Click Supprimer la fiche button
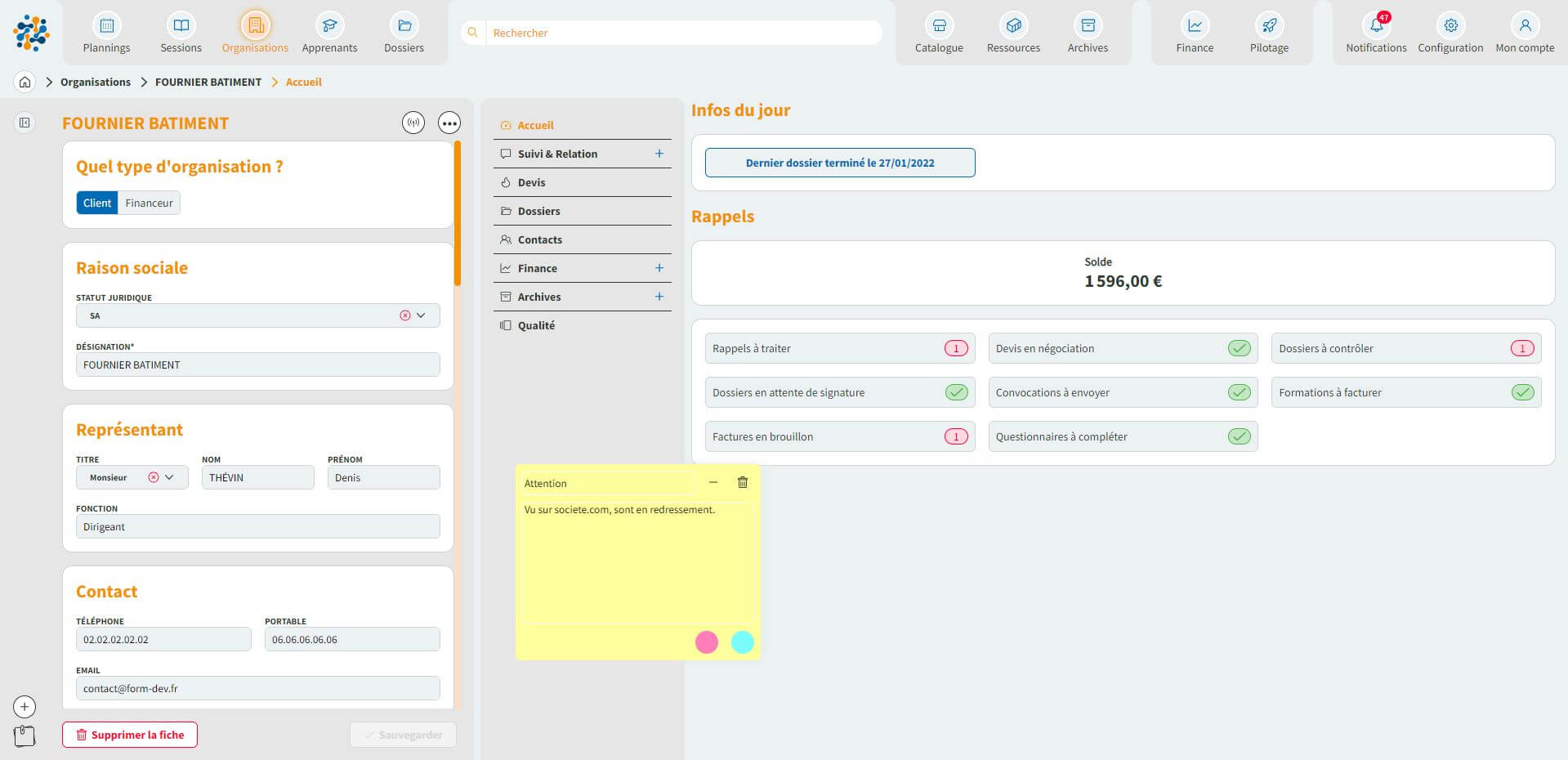The width and height of the screenshot is (1568, 760). (129, 734)
